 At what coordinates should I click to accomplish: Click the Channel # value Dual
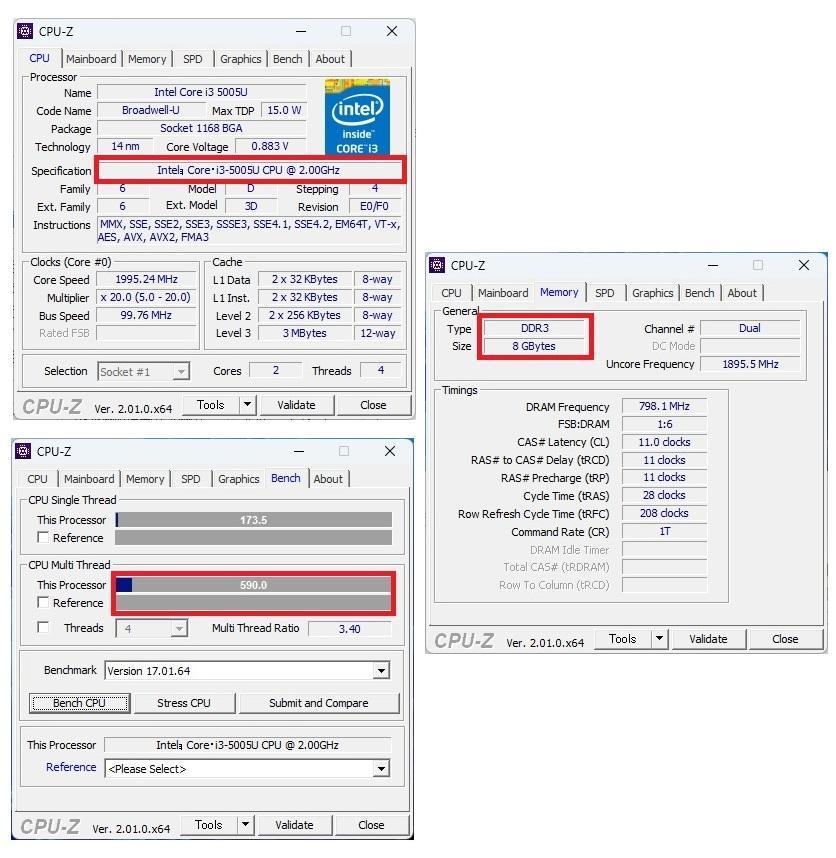750,328
